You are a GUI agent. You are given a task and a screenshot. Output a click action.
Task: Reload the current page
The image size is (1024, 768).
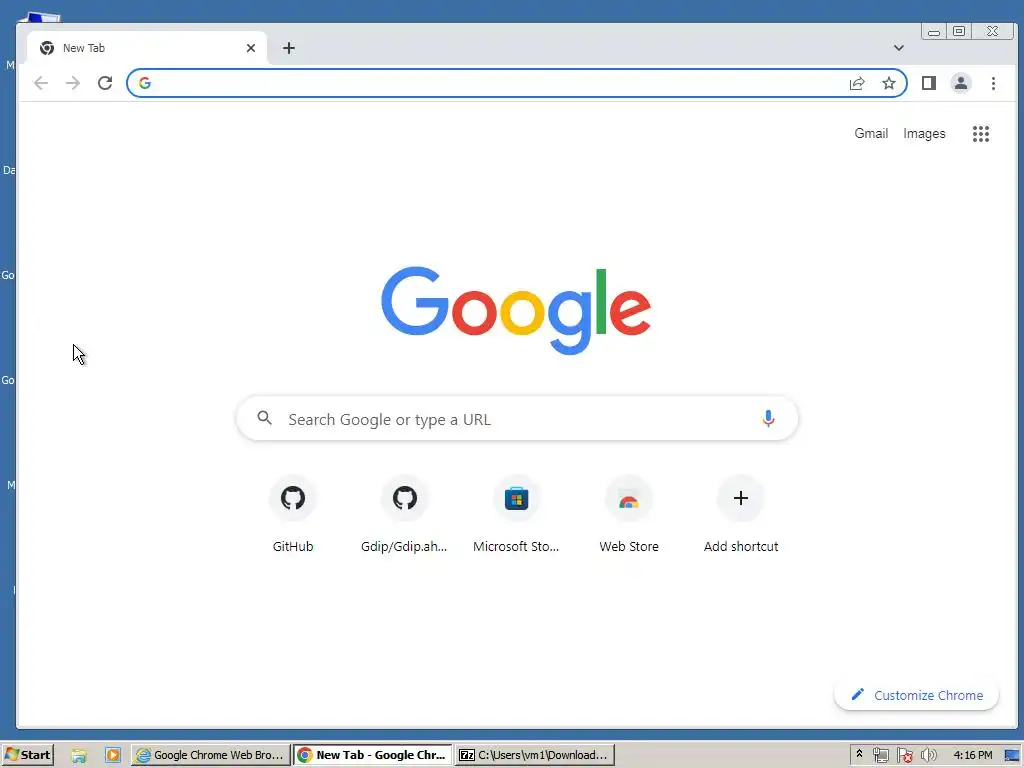point(105,83)
